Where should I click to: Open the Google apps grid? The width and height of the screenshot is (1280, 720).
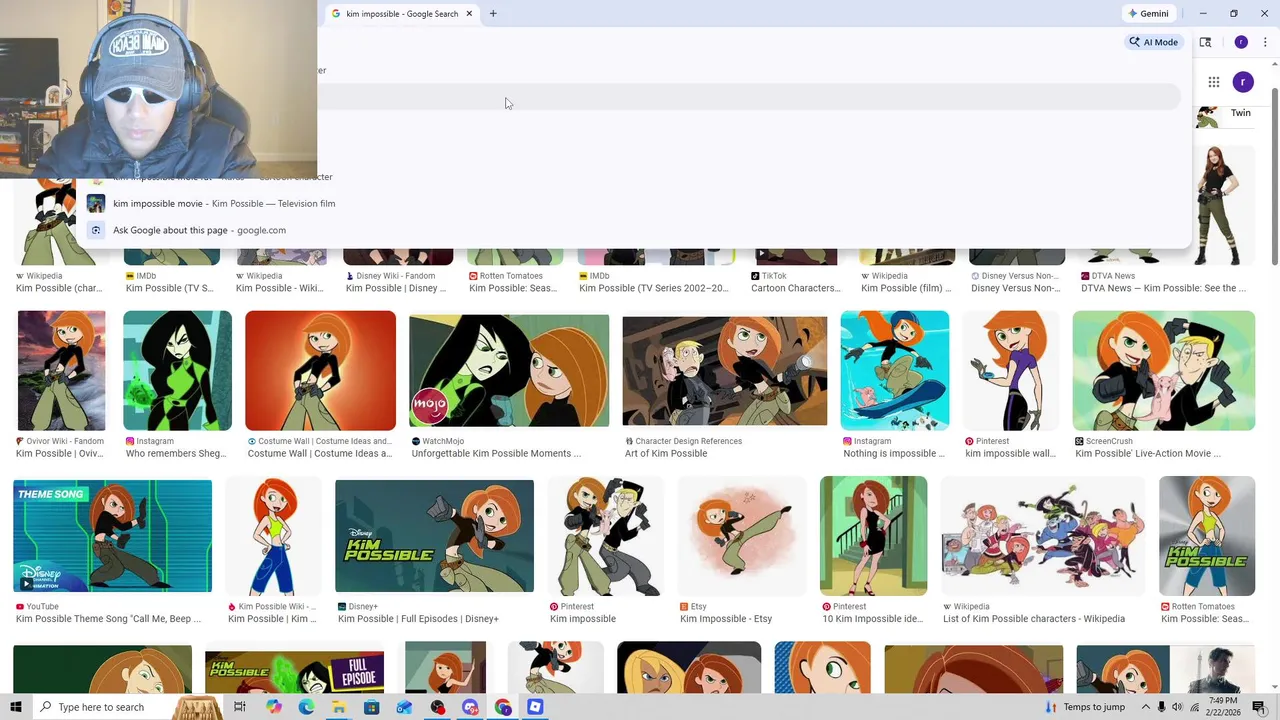click(1213, 82)
